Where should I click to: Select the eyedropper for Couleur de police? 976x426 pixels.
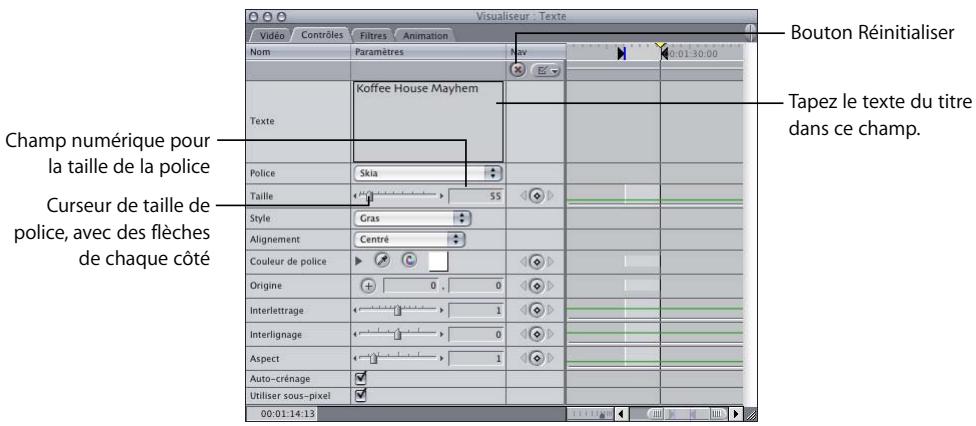pos(382,261)
